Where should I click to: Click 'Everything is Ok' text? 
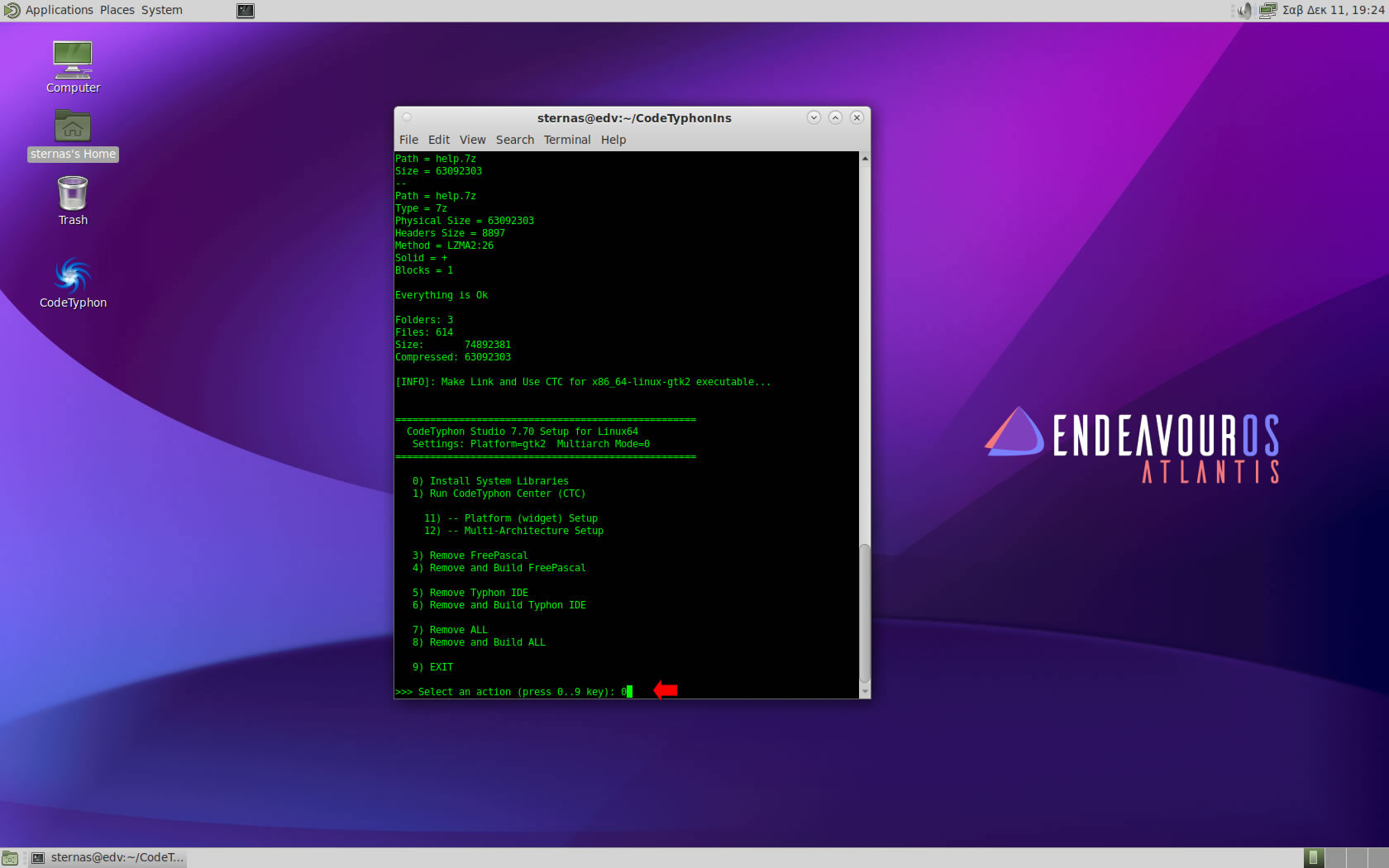point(442,295)
